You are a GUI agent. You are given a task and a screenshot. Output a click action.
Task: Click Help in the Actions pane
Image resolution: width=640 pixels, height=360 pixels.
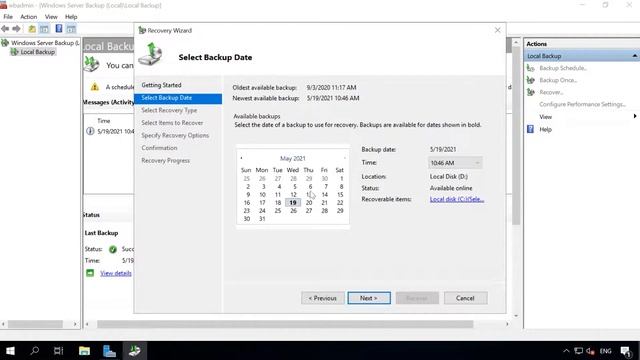[545, 129]
